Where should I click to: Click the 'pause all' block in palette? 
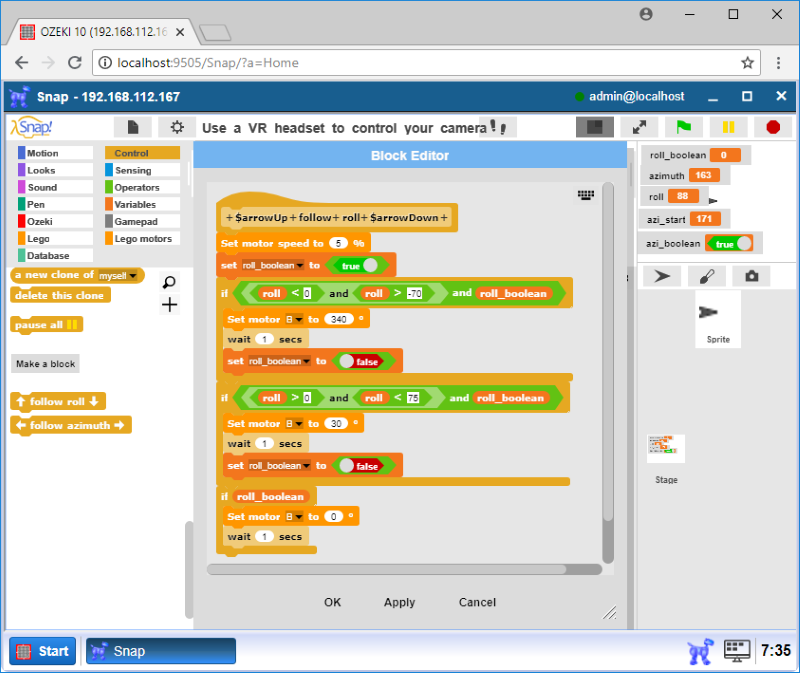tap(46, 325)
